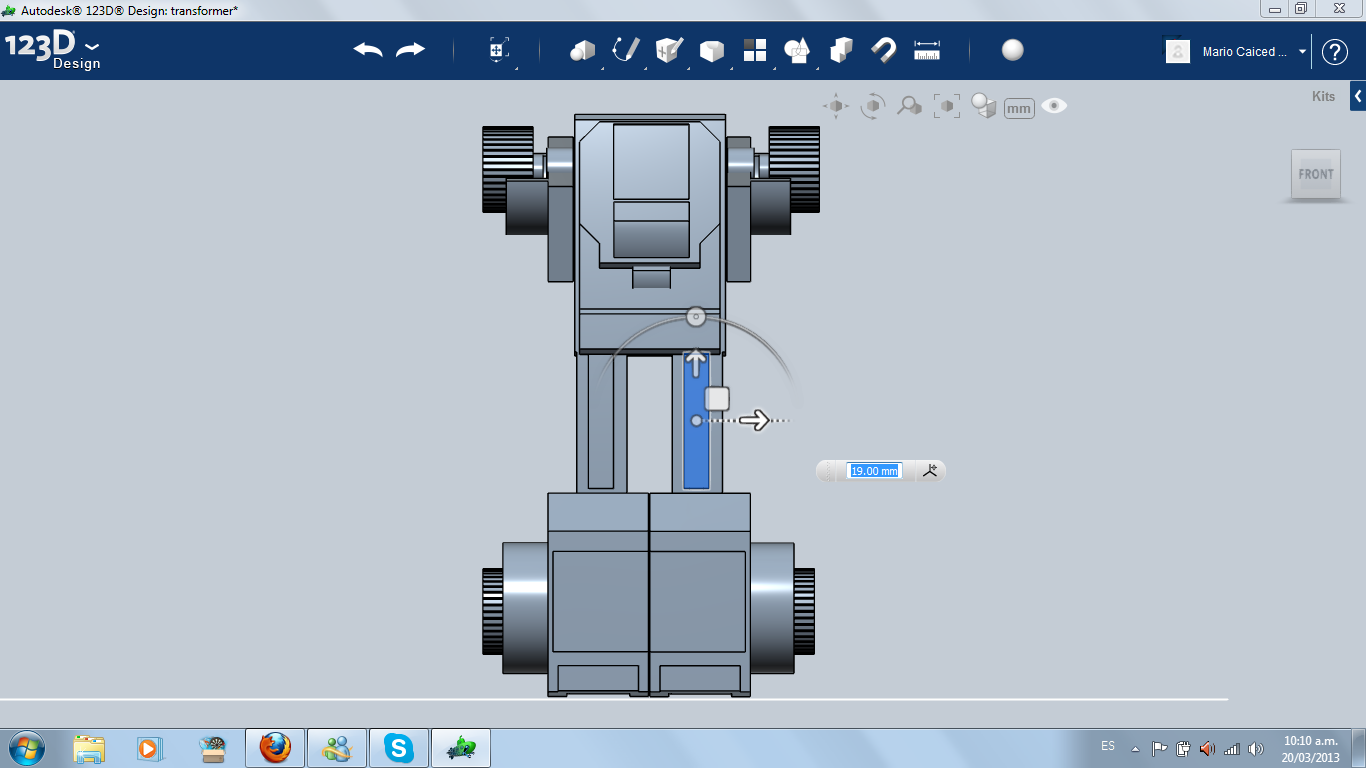The height and width of the screenshot is (768, 1366).
Task: Toggle the visibility eye icon
Action: click(x=1054, y=106)
